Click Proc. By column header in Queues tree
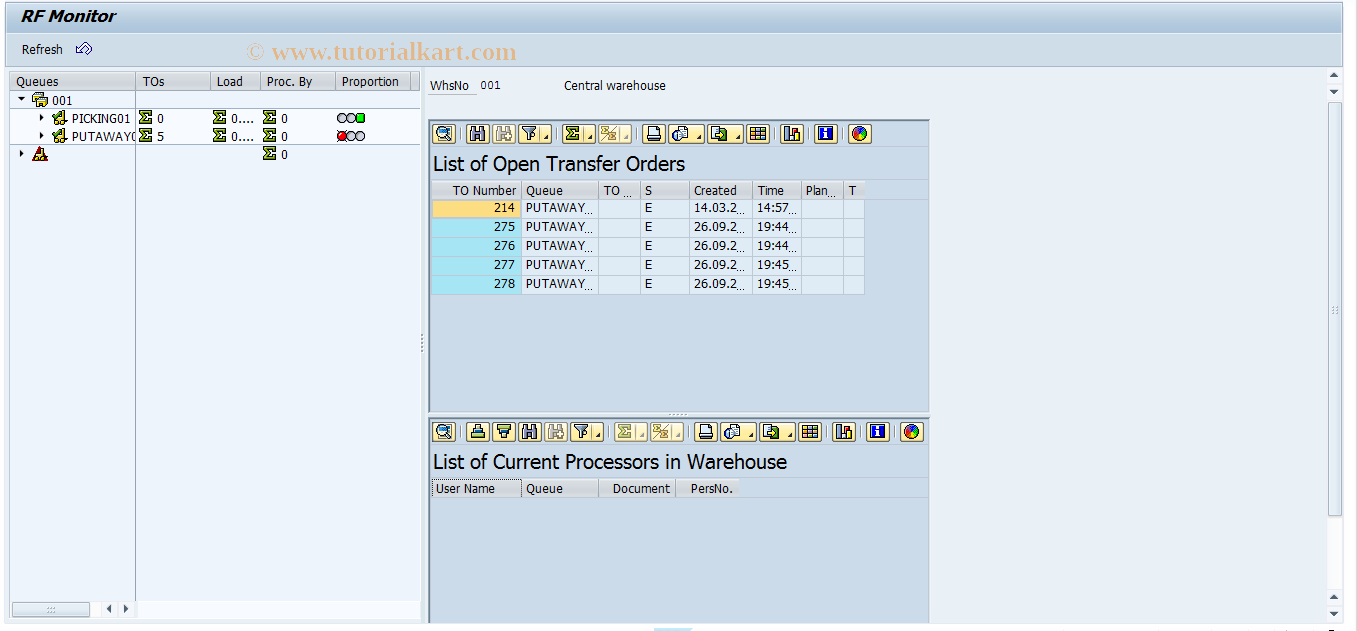Screen dimensions: 1357x631 pos(298,82)
